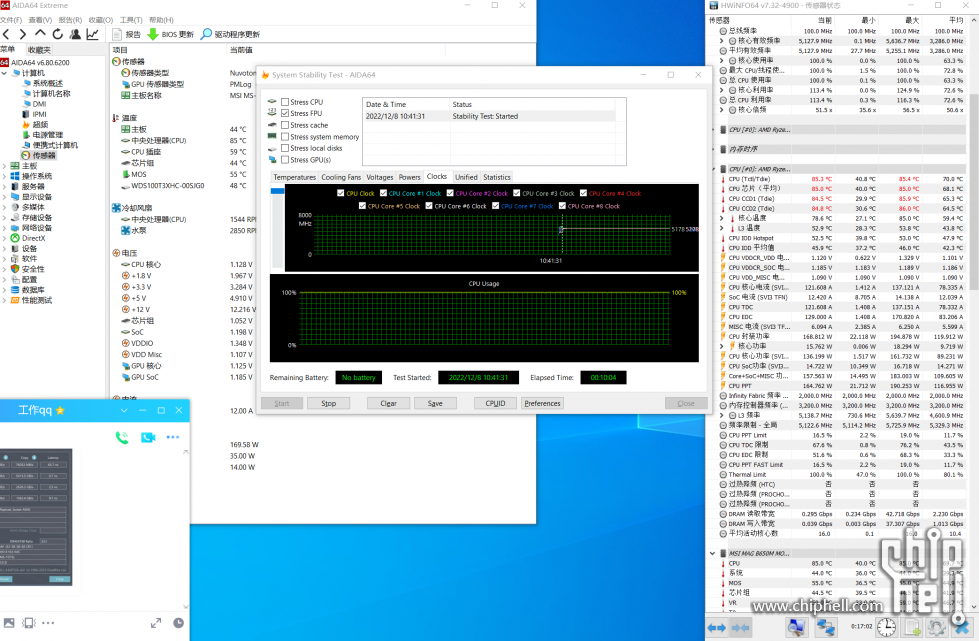Image resolution: width=979 pixels, height=641 pixels.
Task: Enable the Stress cache checkbox
Action: pyautogui.click(x=285, y=125)
